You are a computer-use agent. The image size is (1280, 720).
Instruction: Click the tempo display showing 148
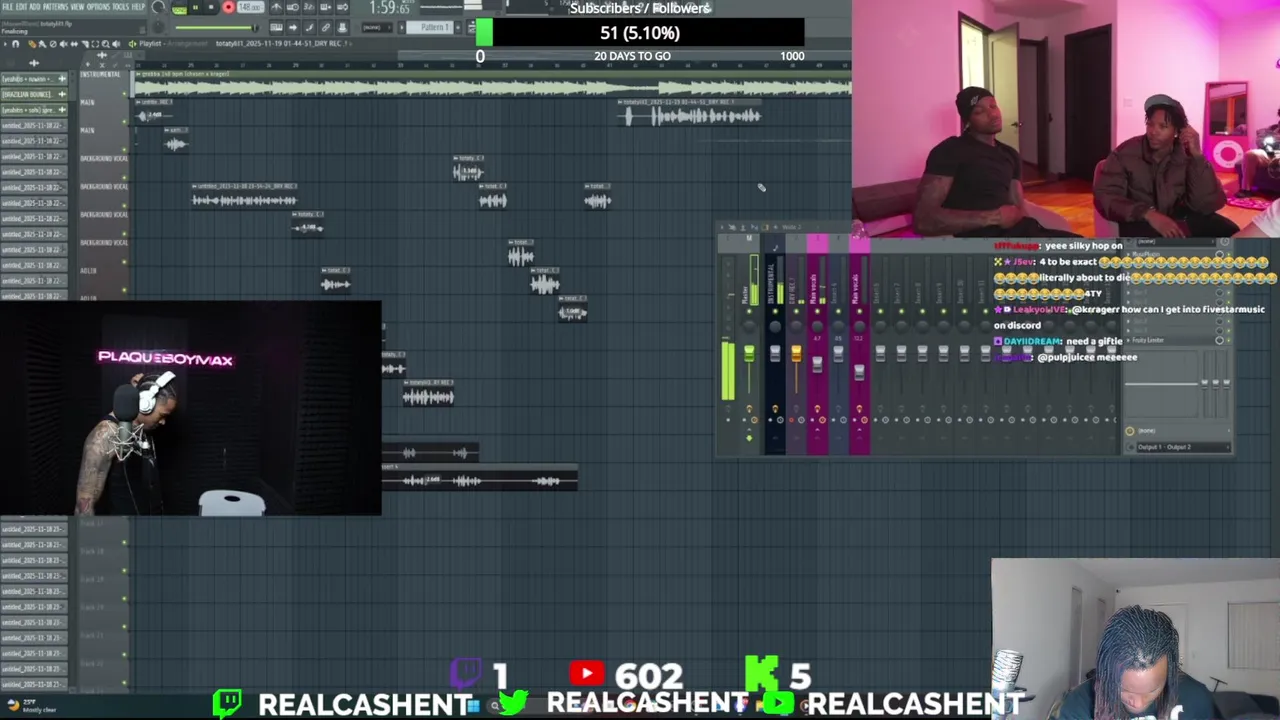coord(250,8)
